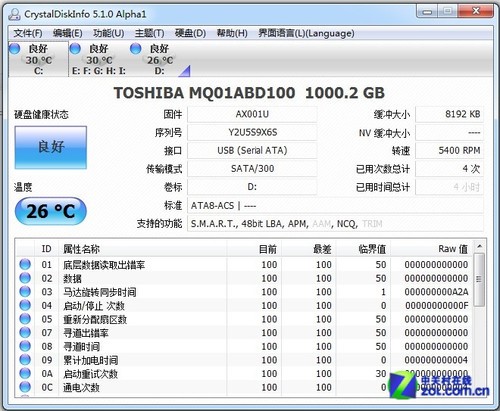This screenshot has height=411, width=500.
Task: Select the 启动/停止 次数 attribute name
Action: (94, 306)
